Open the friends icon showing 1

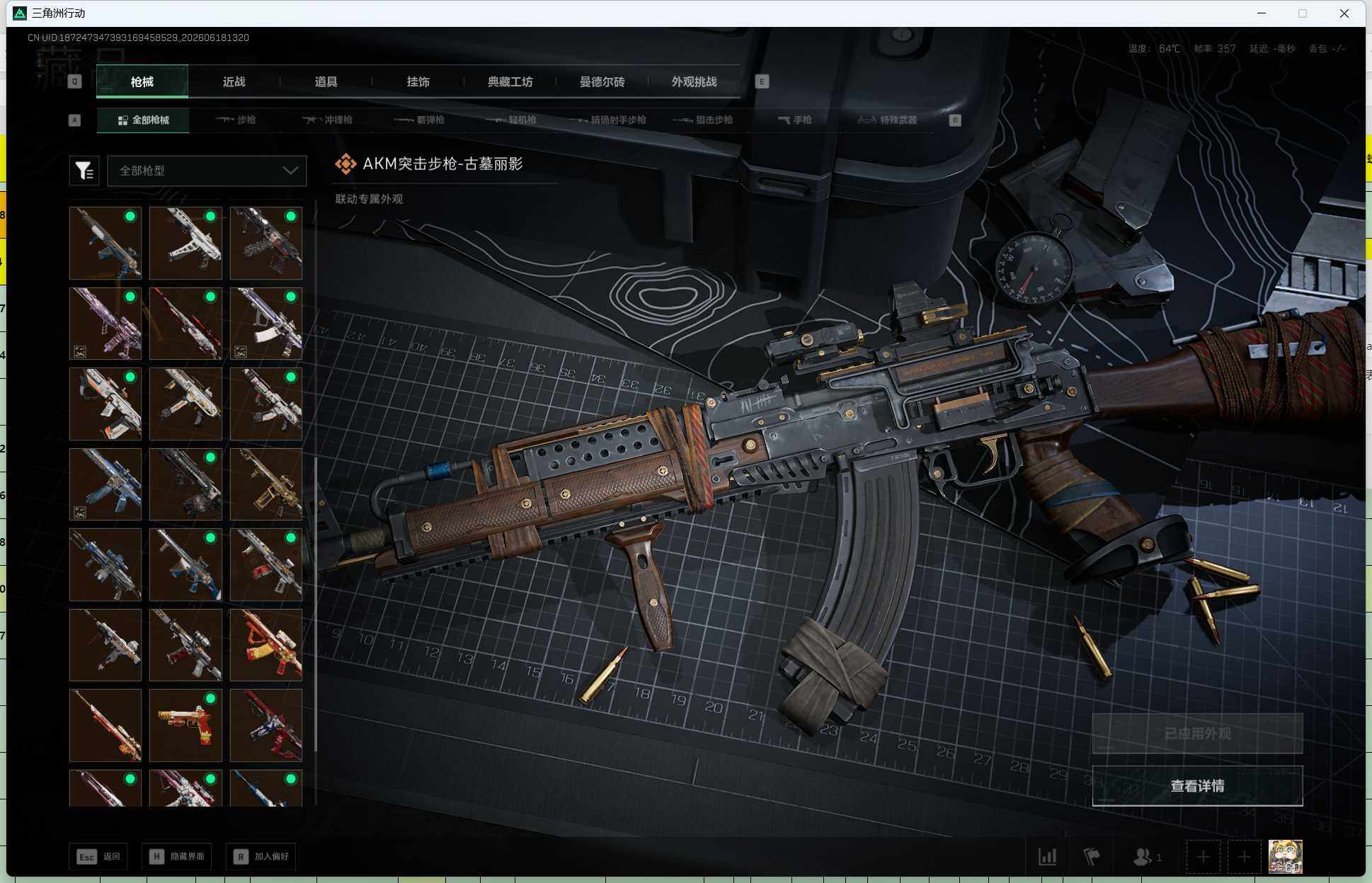(x=1147, y=857)
